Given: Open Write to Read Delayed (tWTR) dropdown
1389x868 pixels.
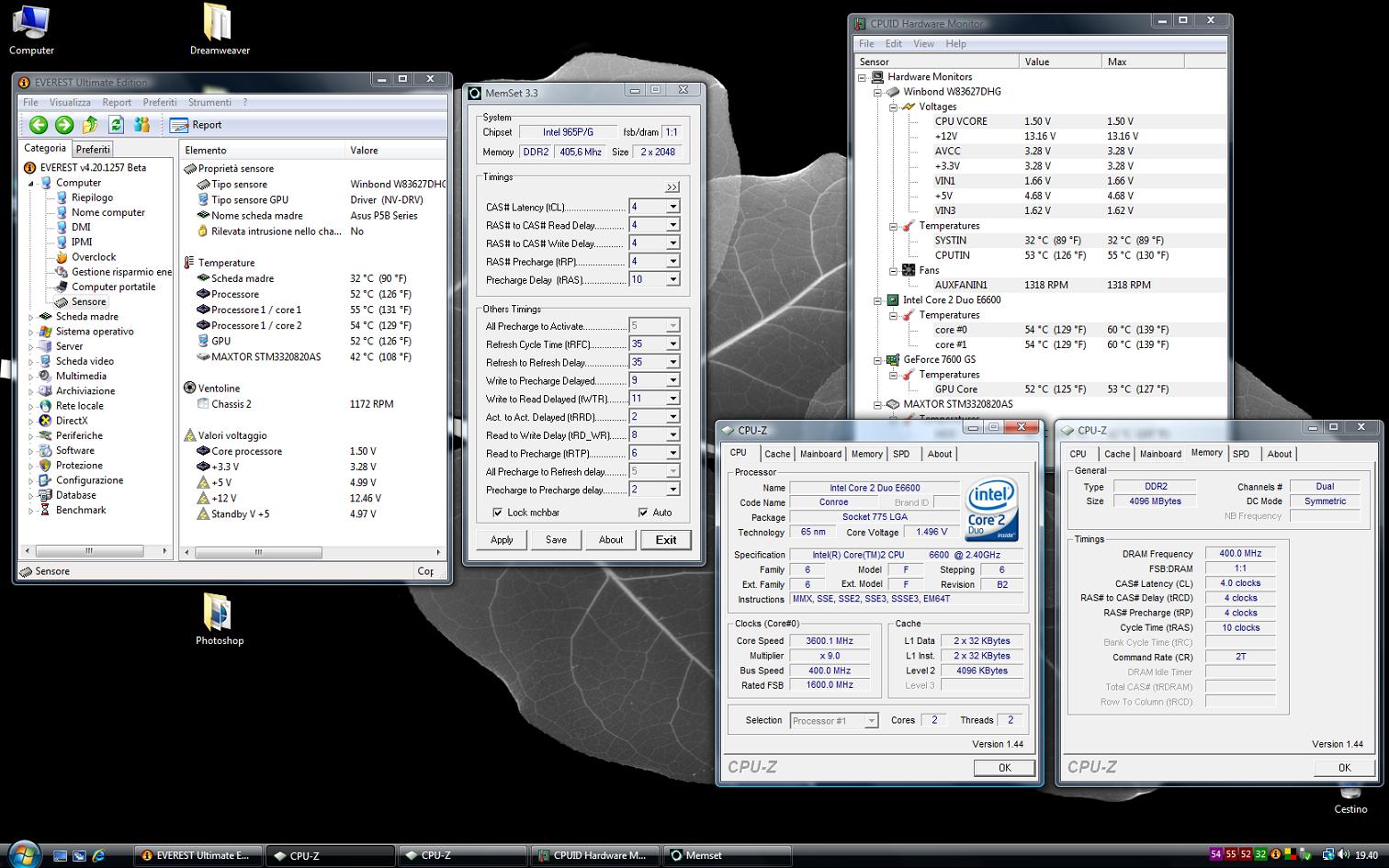Looking at the screenshot, I should (x=672, y=399).
